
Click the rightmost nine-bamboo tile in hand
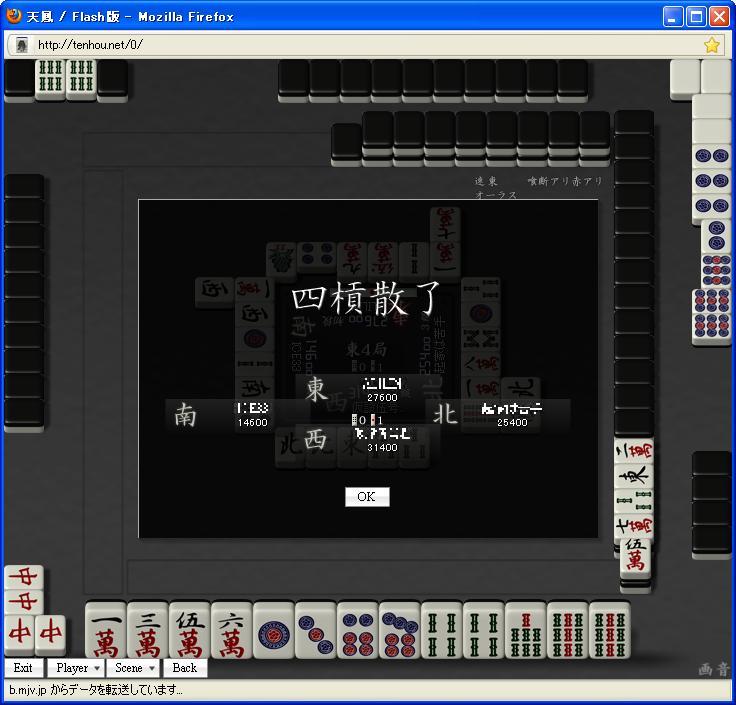click(610, 631)
